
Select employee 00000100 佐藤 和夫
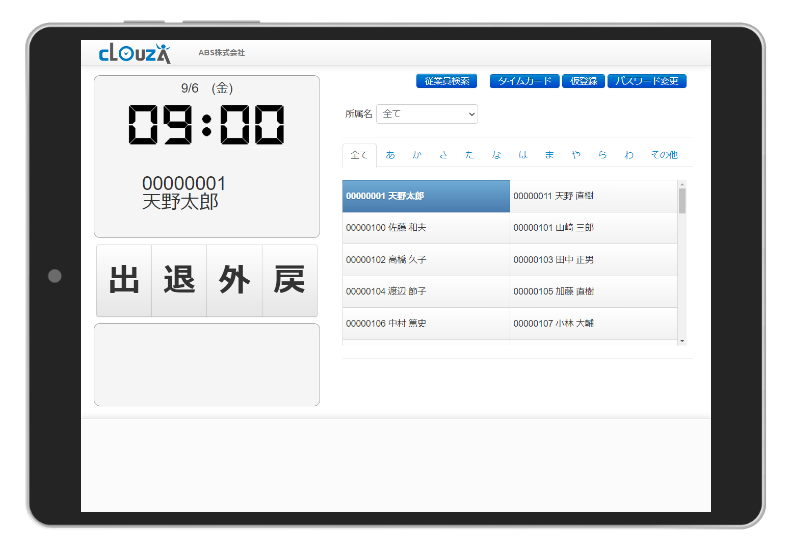[x=426, y=228]
